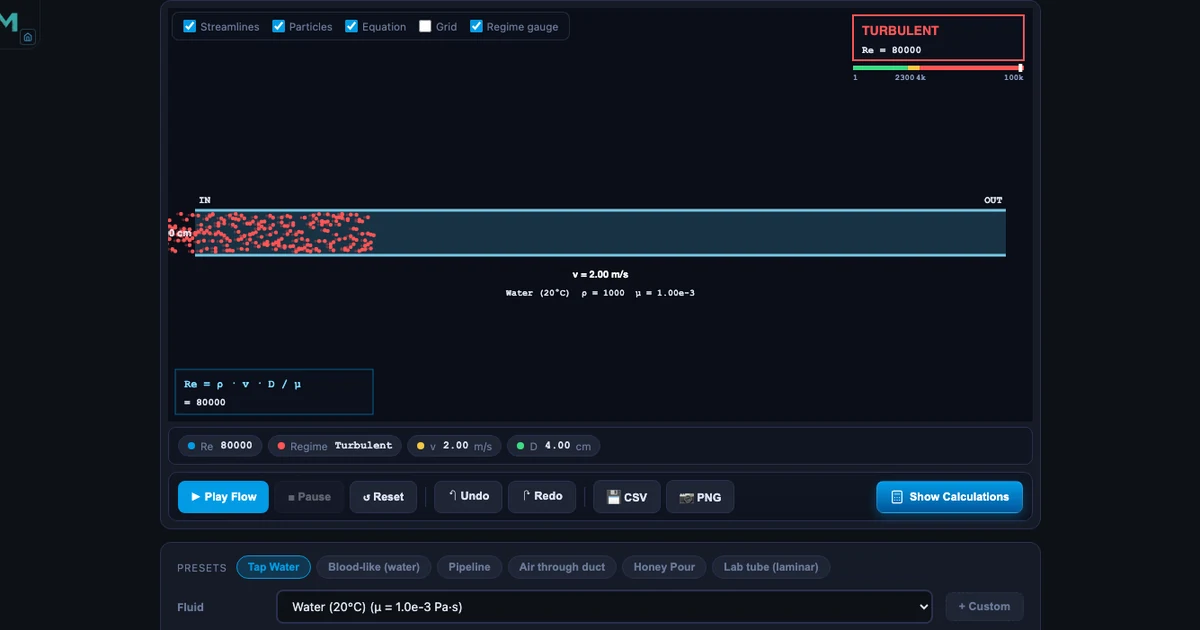Image resolution: width=1200 pixels, height=630 pixels.
Task: Click the TURBULENT regime indicator box
Action: (938, 38)
